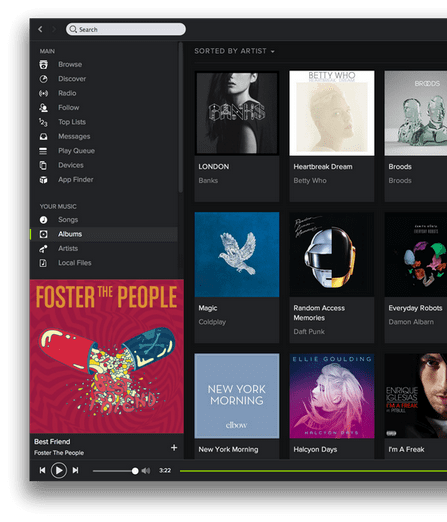Adjust the volume slider
The height and width of the screenshot is (522, 447).
115,471
